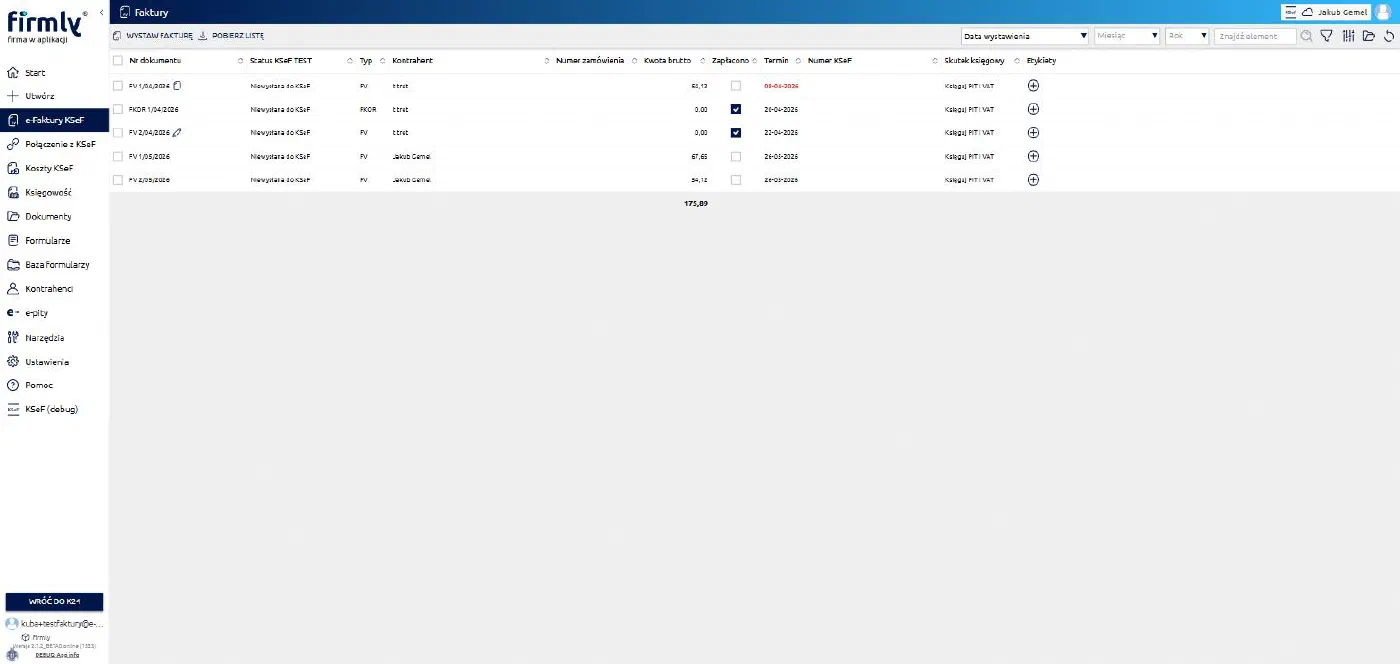Image resolution: width=1400 pixels, height=664 pixels.
Task: Select the FV 1/04/2026 row checkbox
Action: [x=118, y=86]
